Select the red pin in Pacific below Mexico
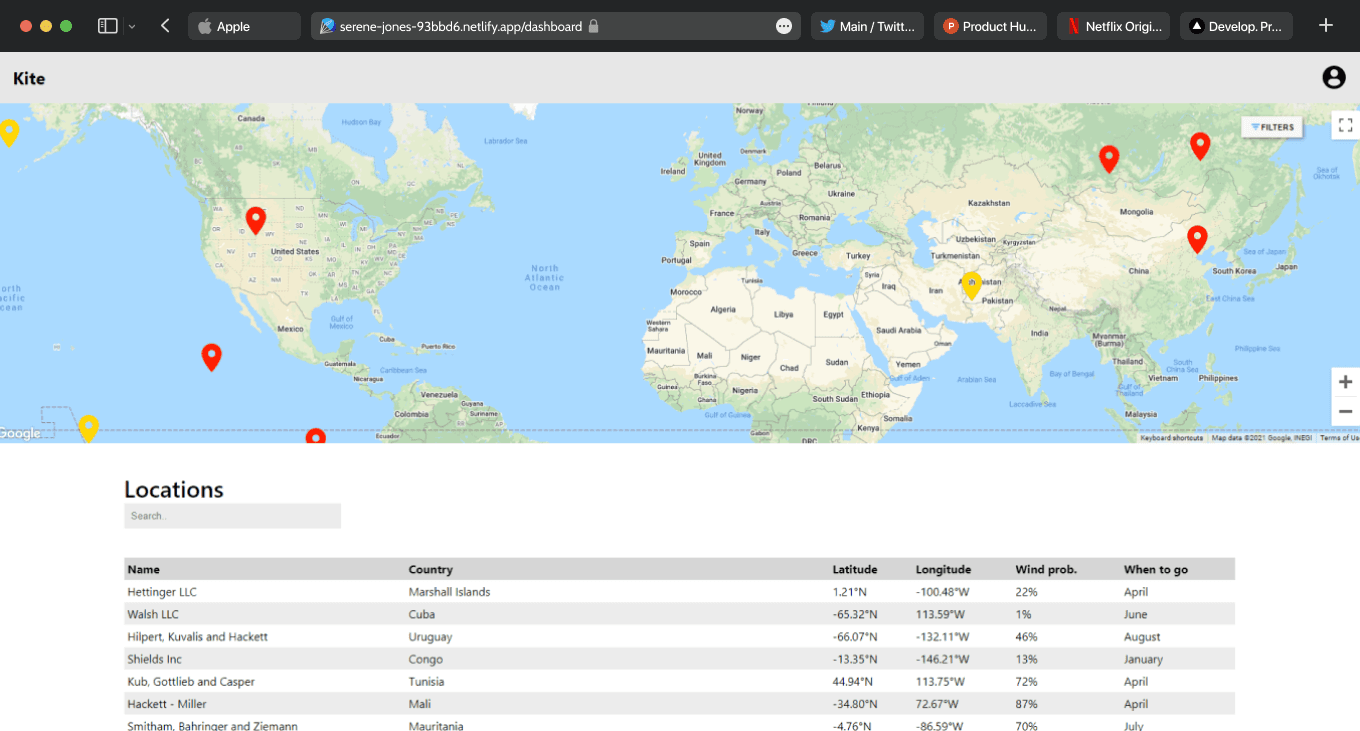Image resolution: width=1360 pixels, height=731 pixels. [x=211, y=355]
